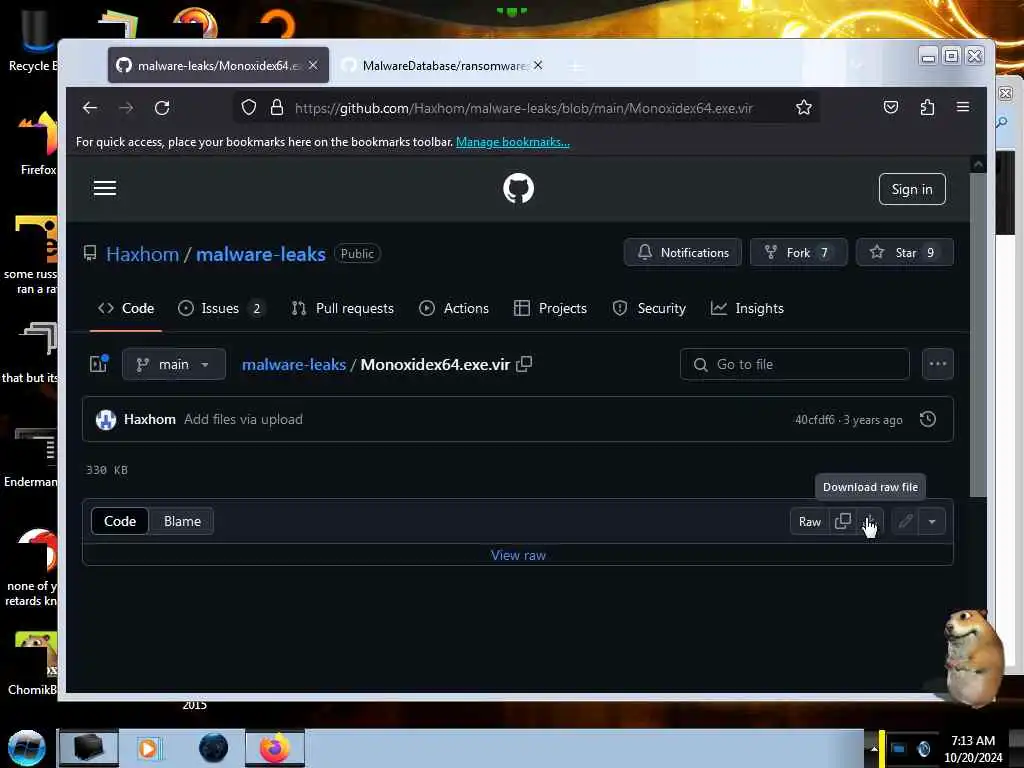The width and height of the screenshot is (1024, 768).
Task: Open the View raw link
Action: 518,555
